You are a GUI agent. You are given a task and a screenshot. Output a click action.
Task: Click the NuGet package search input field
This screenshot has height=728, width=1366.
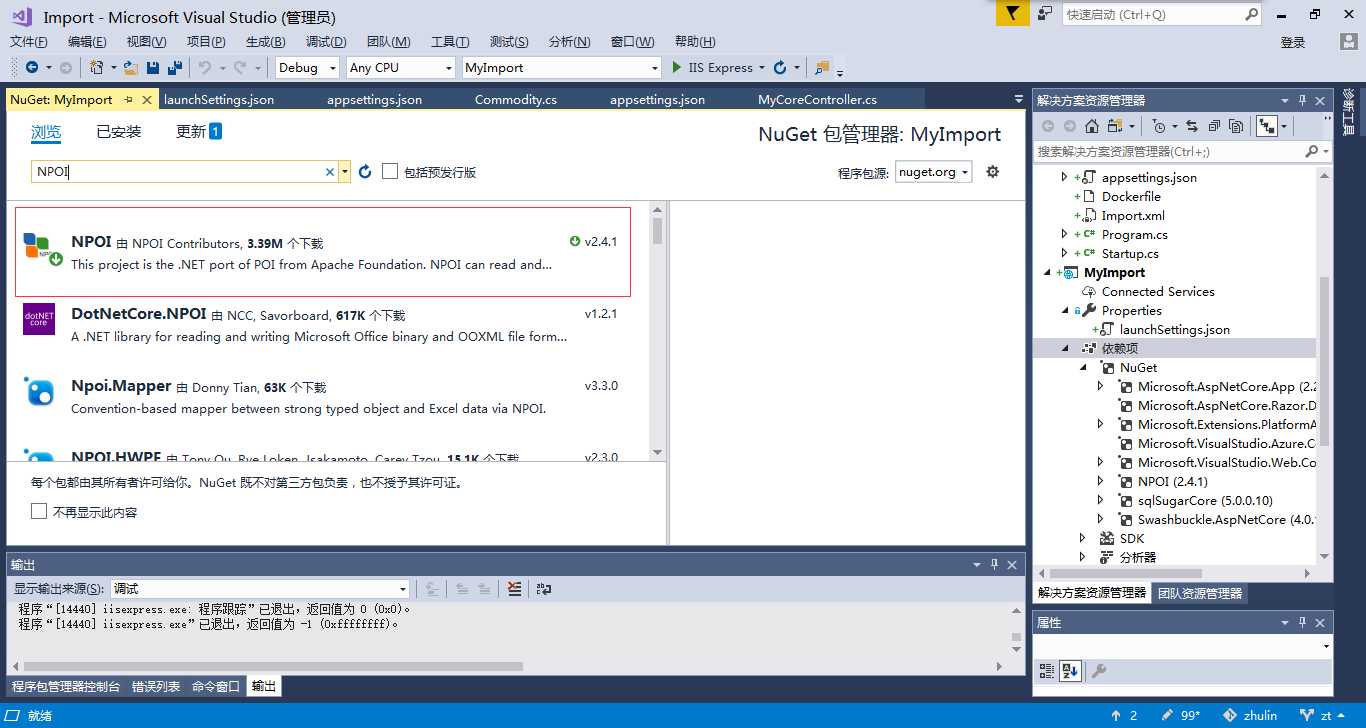[x=177, y=172]
